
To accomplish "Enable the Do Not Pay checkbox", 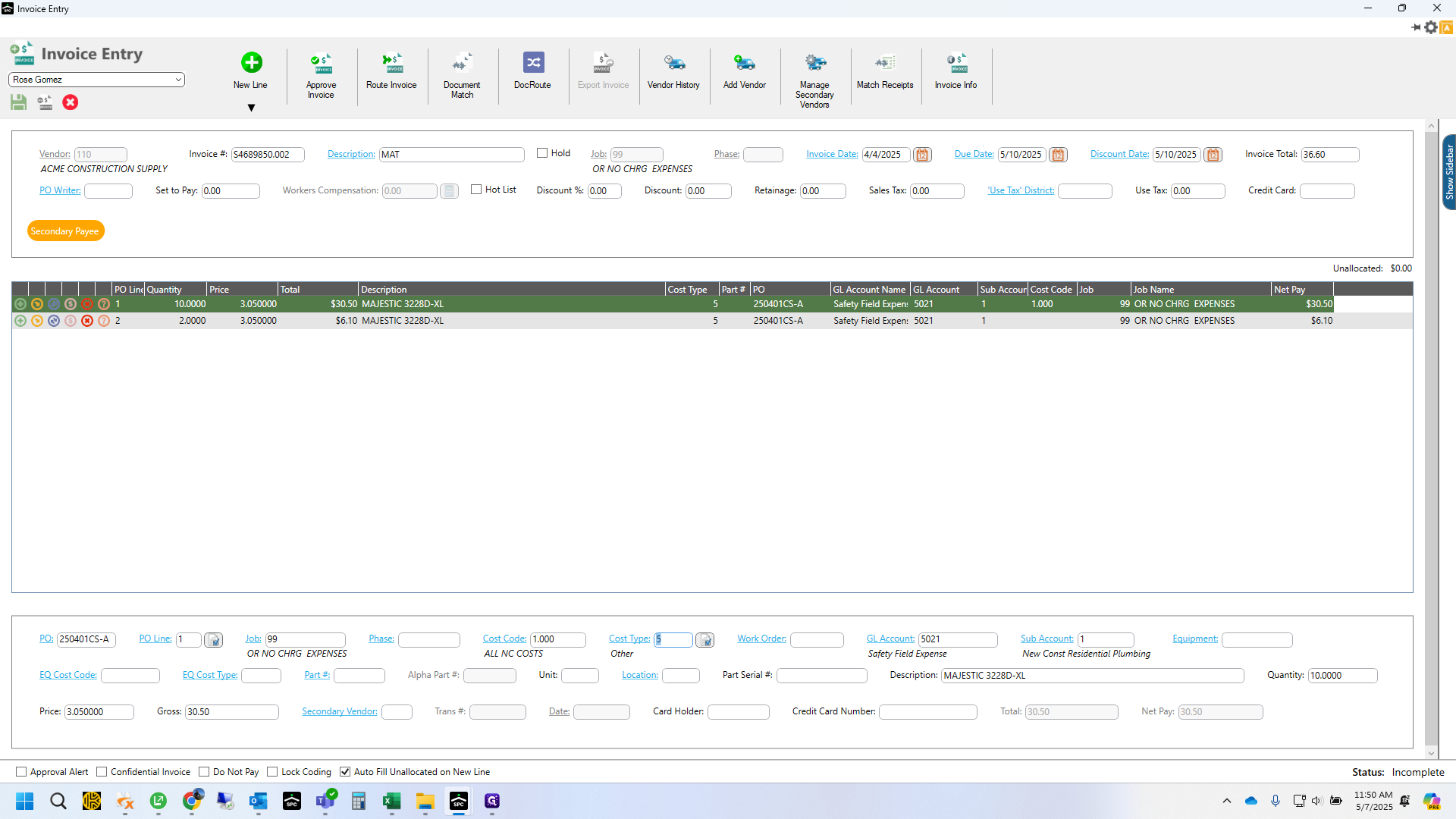I will point(204,772).
